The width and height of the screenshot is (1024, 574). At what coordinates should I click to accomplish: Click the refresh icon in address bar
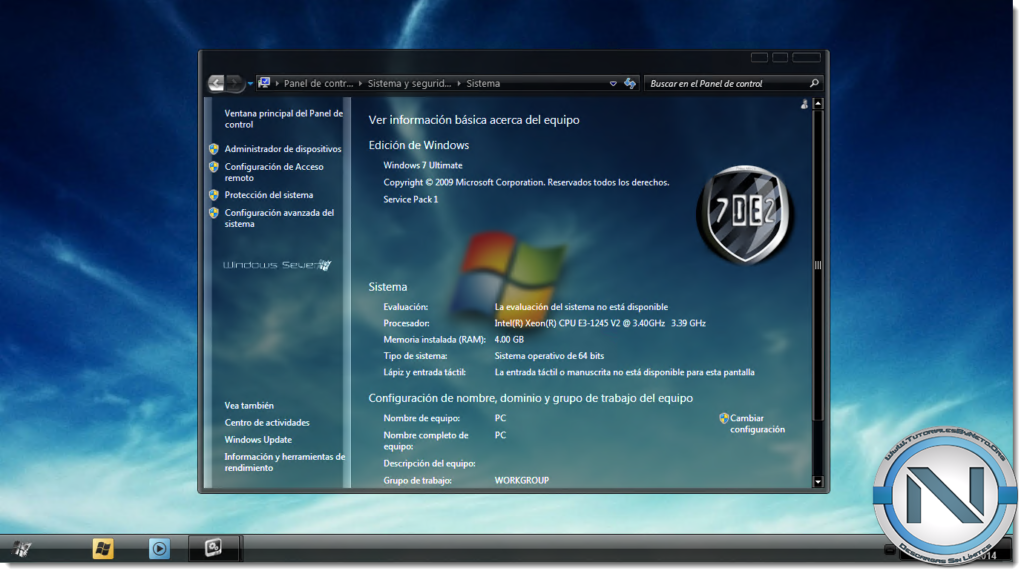point(630,84)
